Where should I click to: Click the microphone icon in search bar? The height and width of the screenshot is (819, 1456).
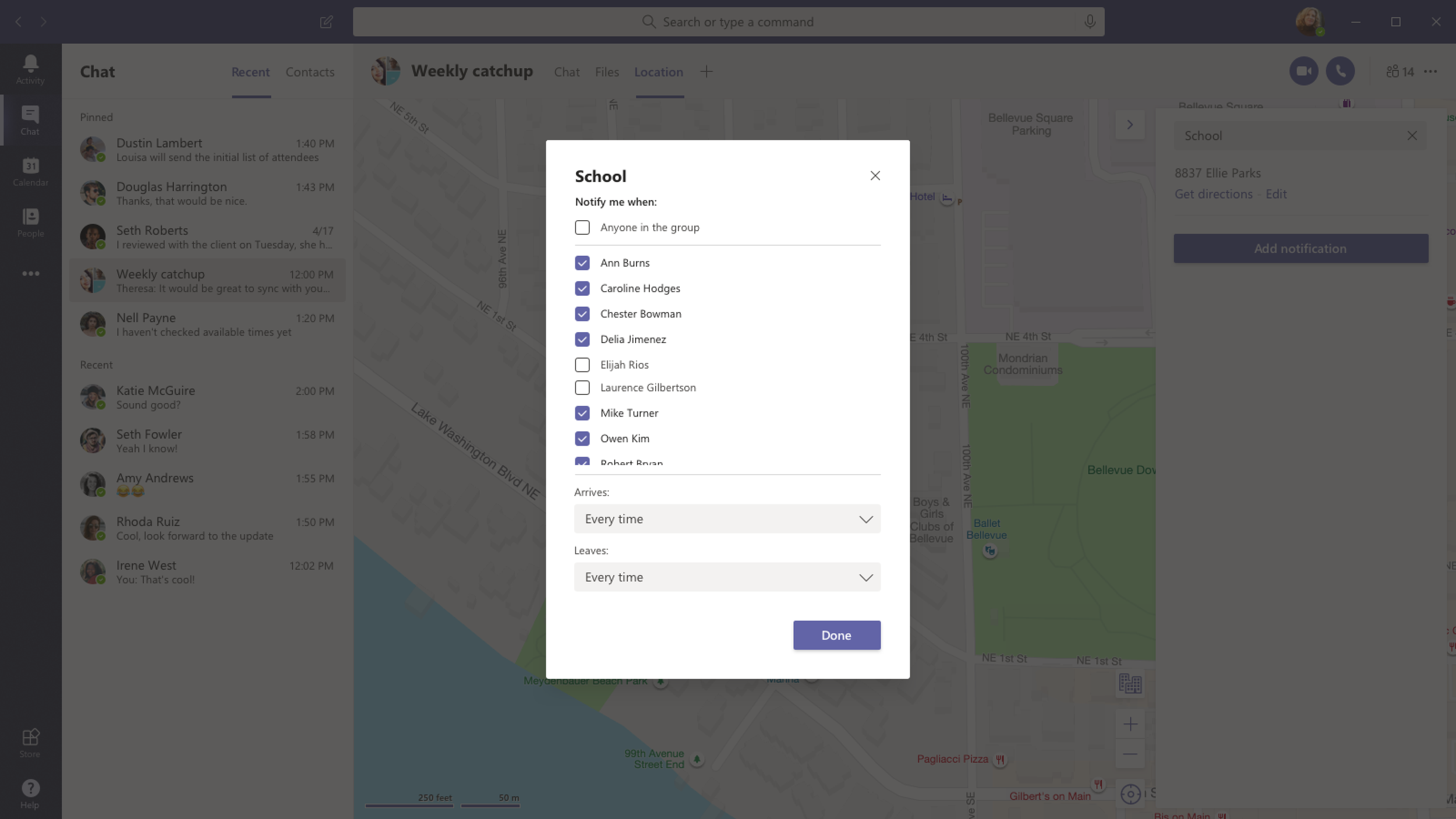[x=1090, y=22]
